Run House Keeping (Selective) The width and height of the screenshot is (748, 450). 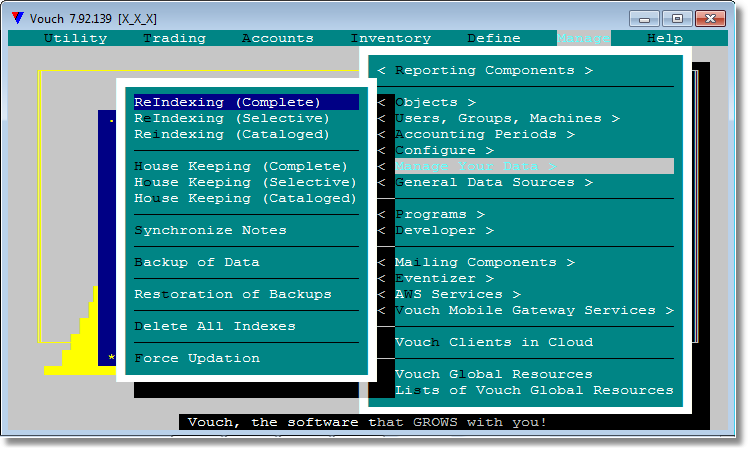click(x=246, y=182)
